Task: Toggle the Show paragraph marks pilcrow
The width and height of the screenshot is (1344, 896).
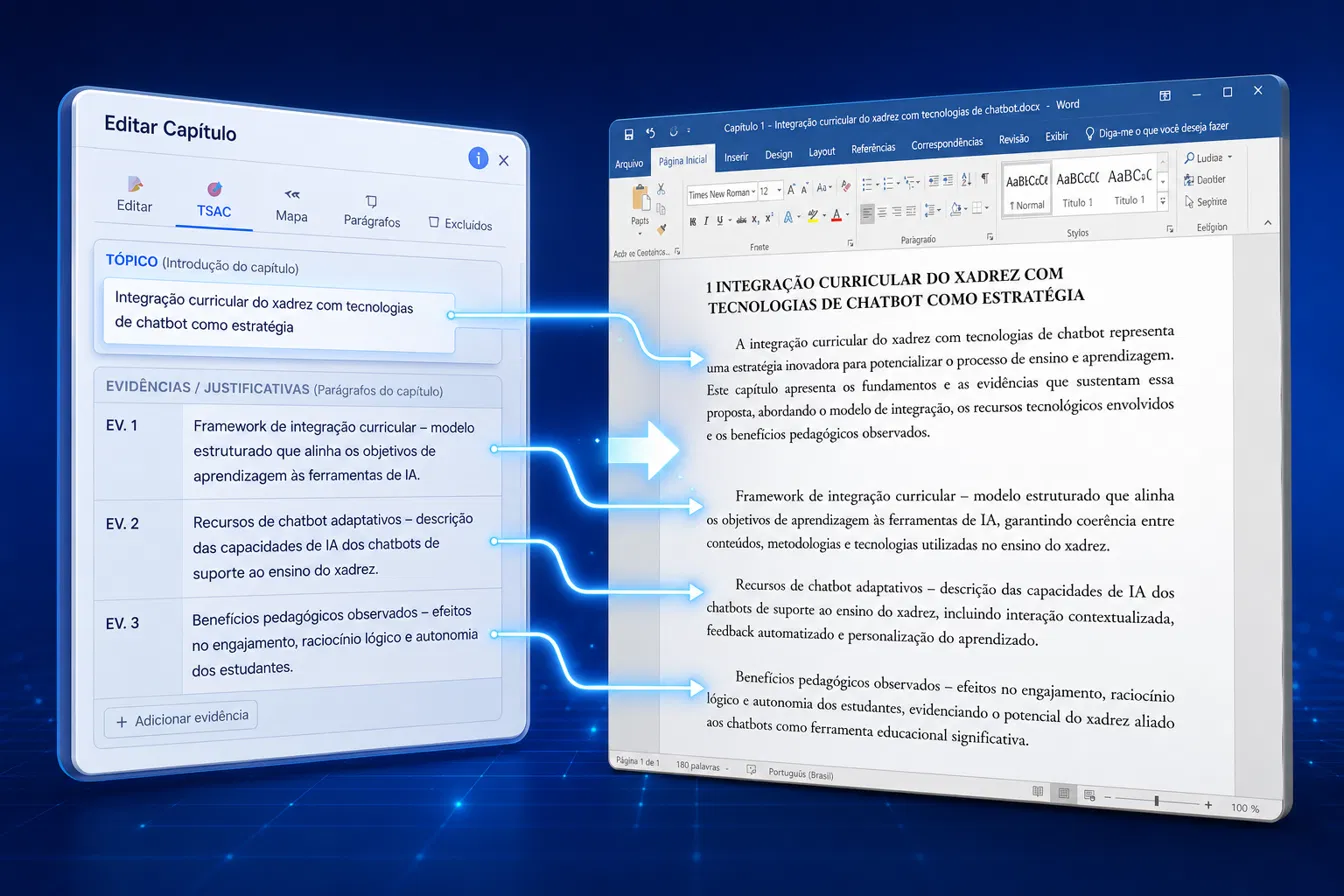Action: [985, 179]
